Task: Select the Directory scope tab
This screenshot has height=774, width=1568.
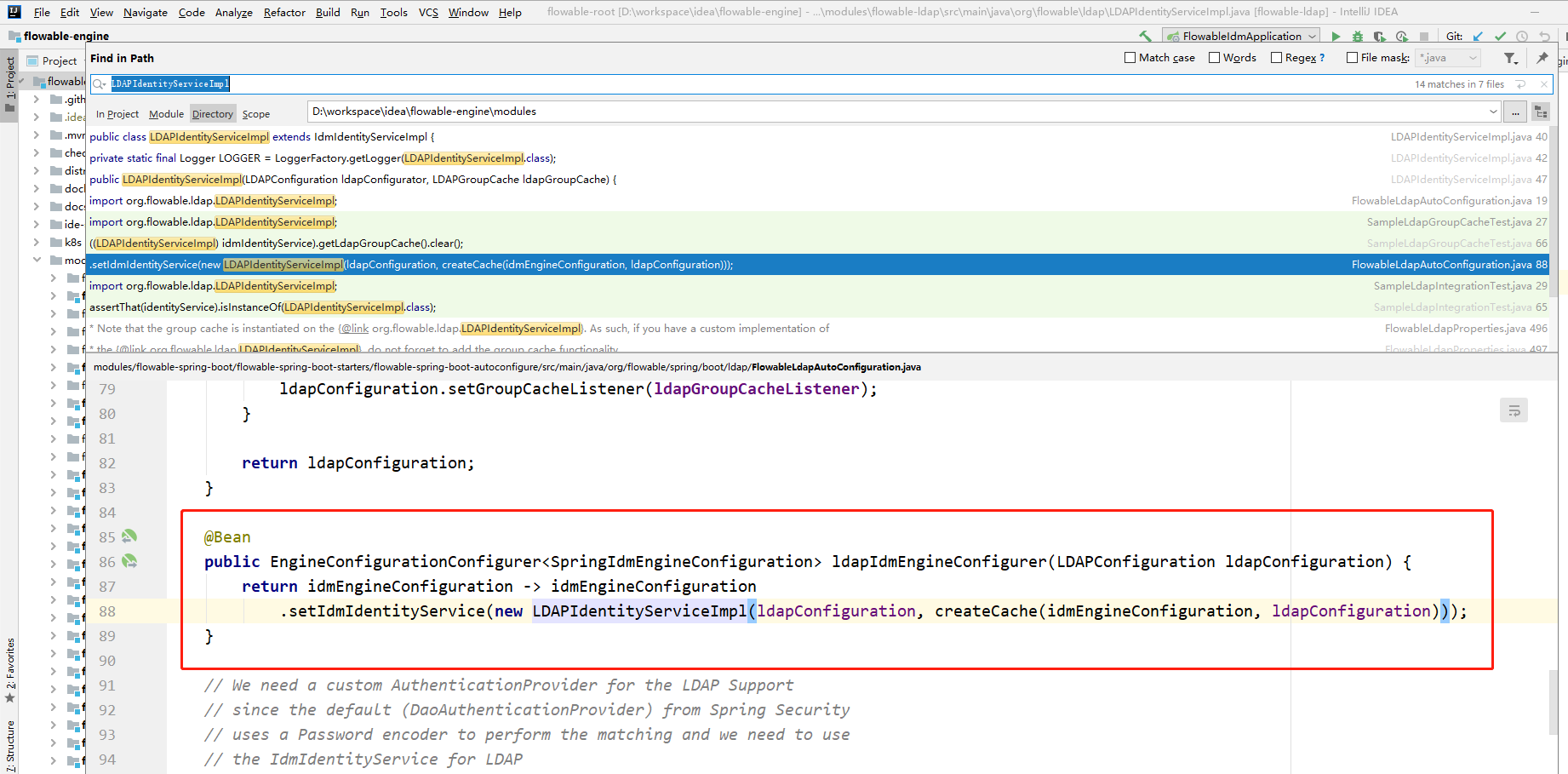Action: 212,114
